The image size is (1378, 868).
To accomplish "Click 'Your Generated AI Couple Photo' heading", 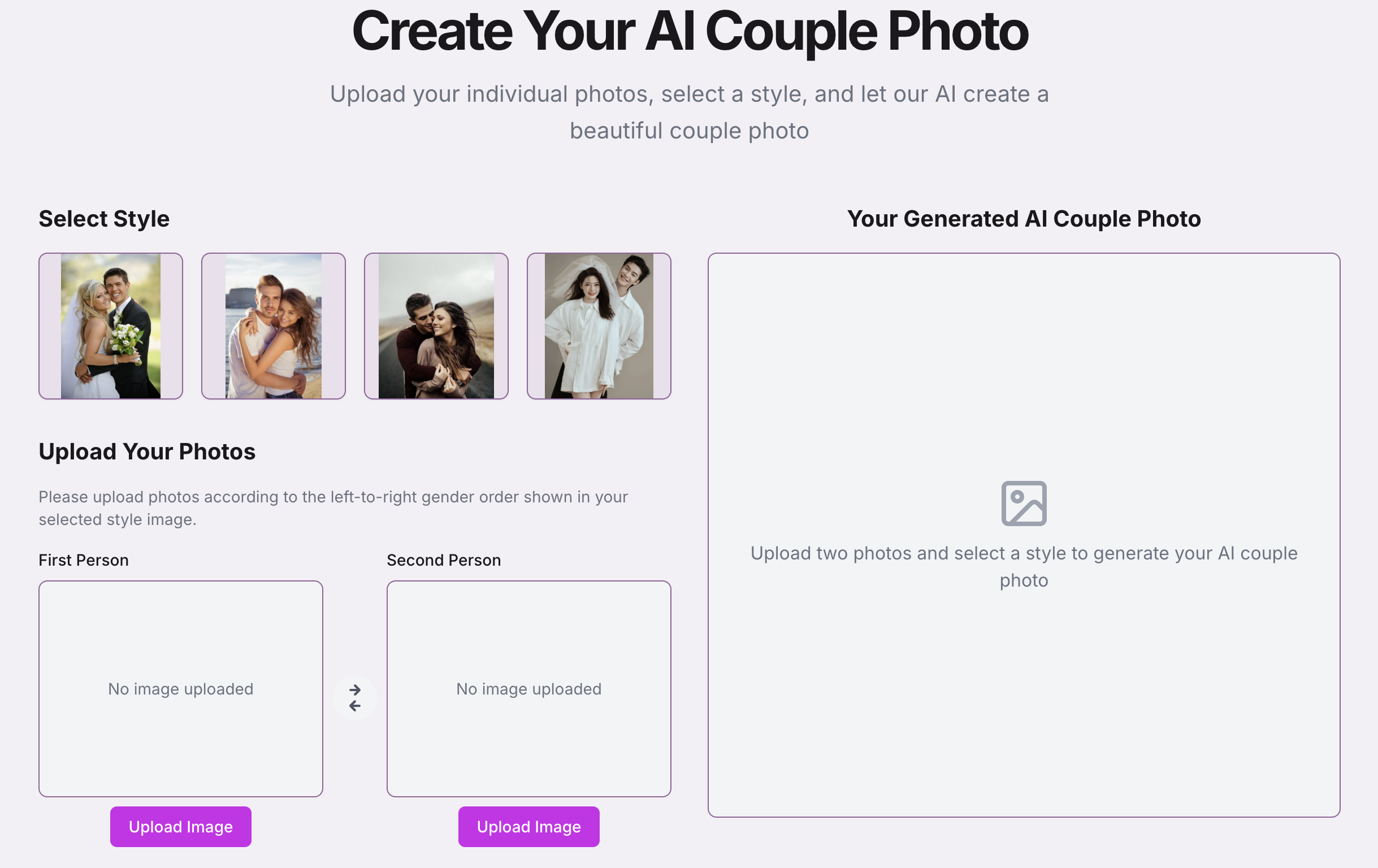I will click(x=1024, y=219).
